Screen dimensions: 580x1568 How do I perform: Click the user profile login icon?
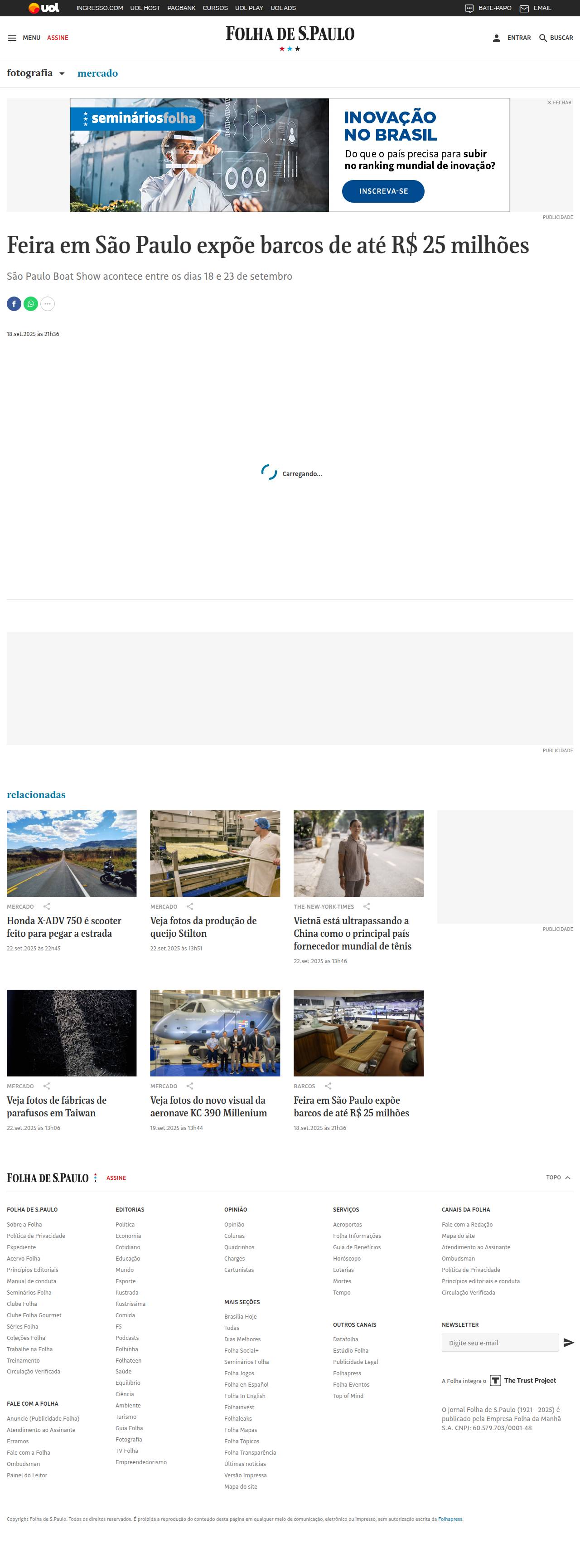click(496, 38)
